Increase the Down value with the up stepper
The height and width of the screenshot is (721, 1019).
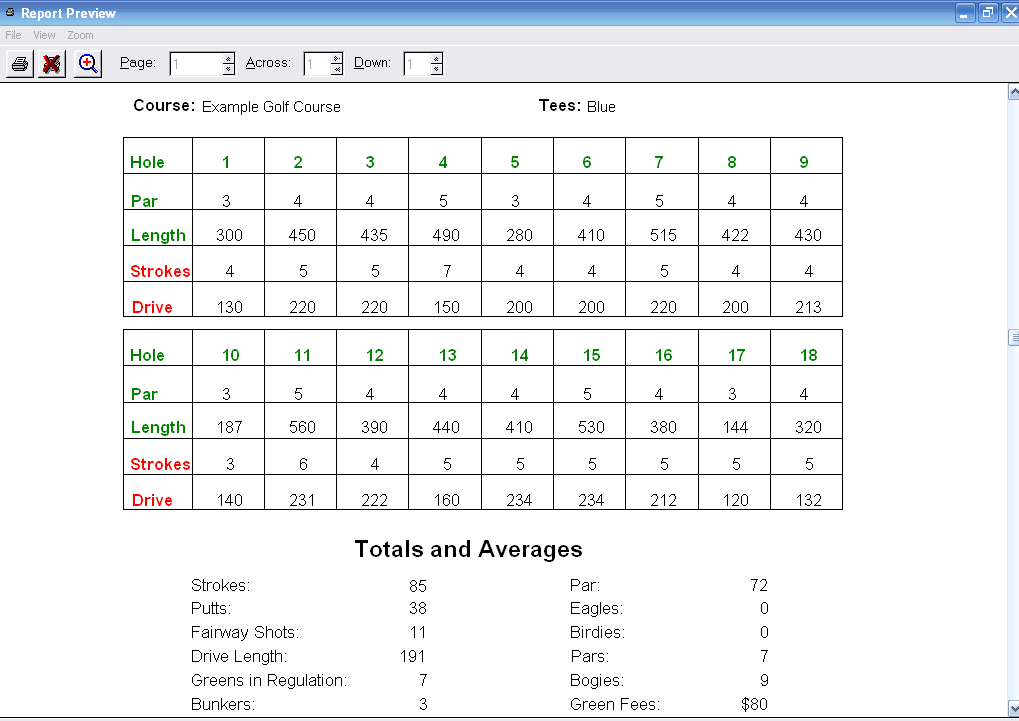coord(438,58)
